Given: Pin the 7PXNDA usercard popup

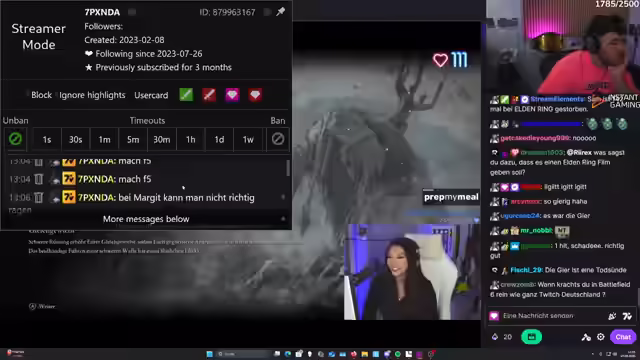Looking at the screenshot, I should pos(280,11).
